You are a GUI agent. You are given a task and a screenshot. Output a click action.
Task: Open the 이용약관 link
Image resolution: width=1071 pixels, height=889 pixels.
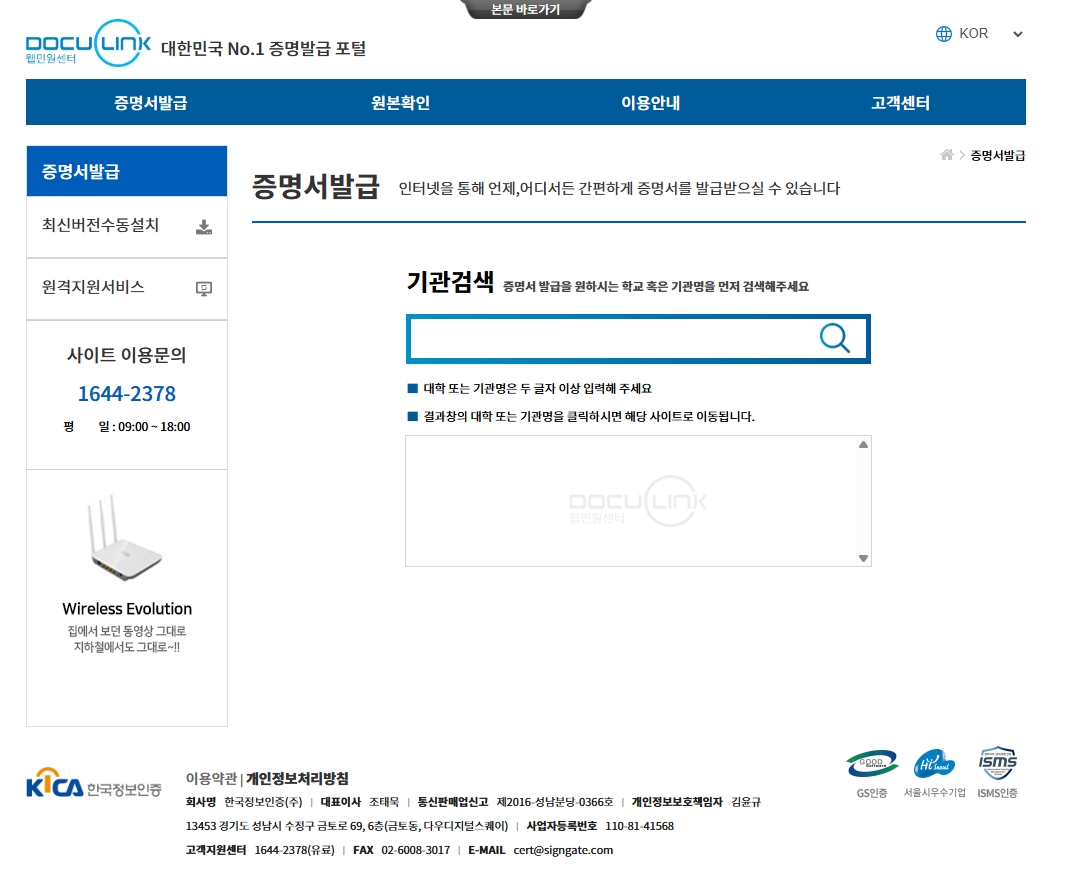click(207, 779)
